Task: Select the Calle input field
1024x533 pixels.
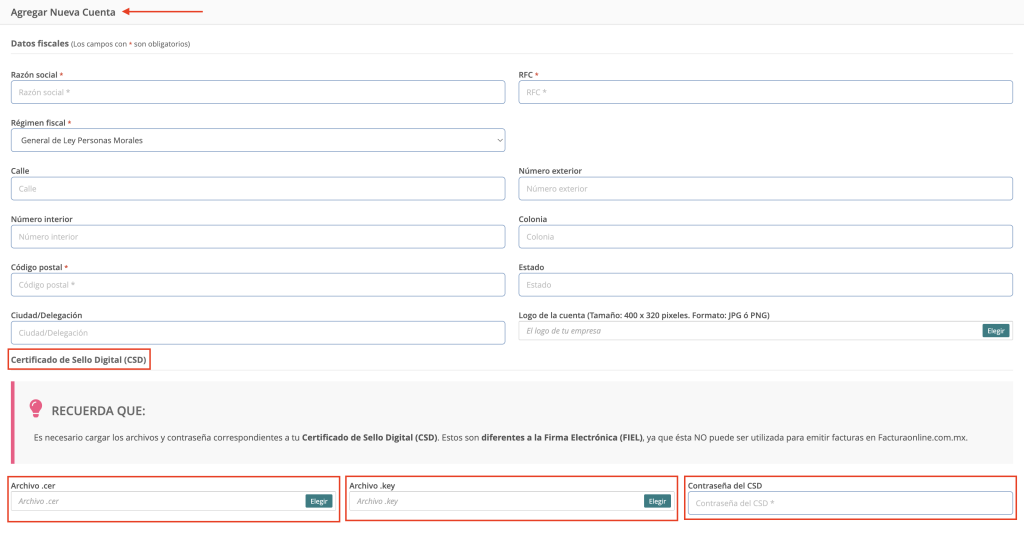Action: click(257, 188)
